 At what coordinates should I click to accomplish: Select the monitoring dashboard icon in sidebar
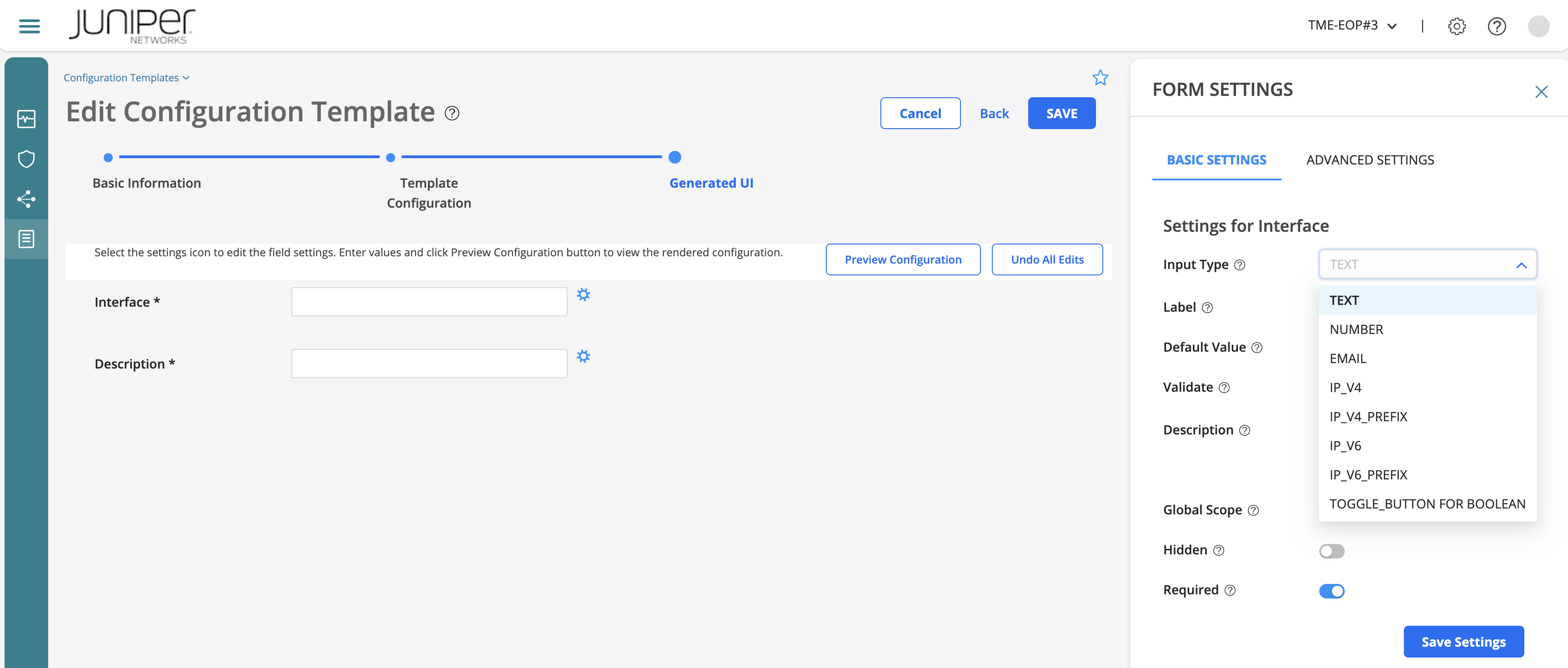pos(26,119)
